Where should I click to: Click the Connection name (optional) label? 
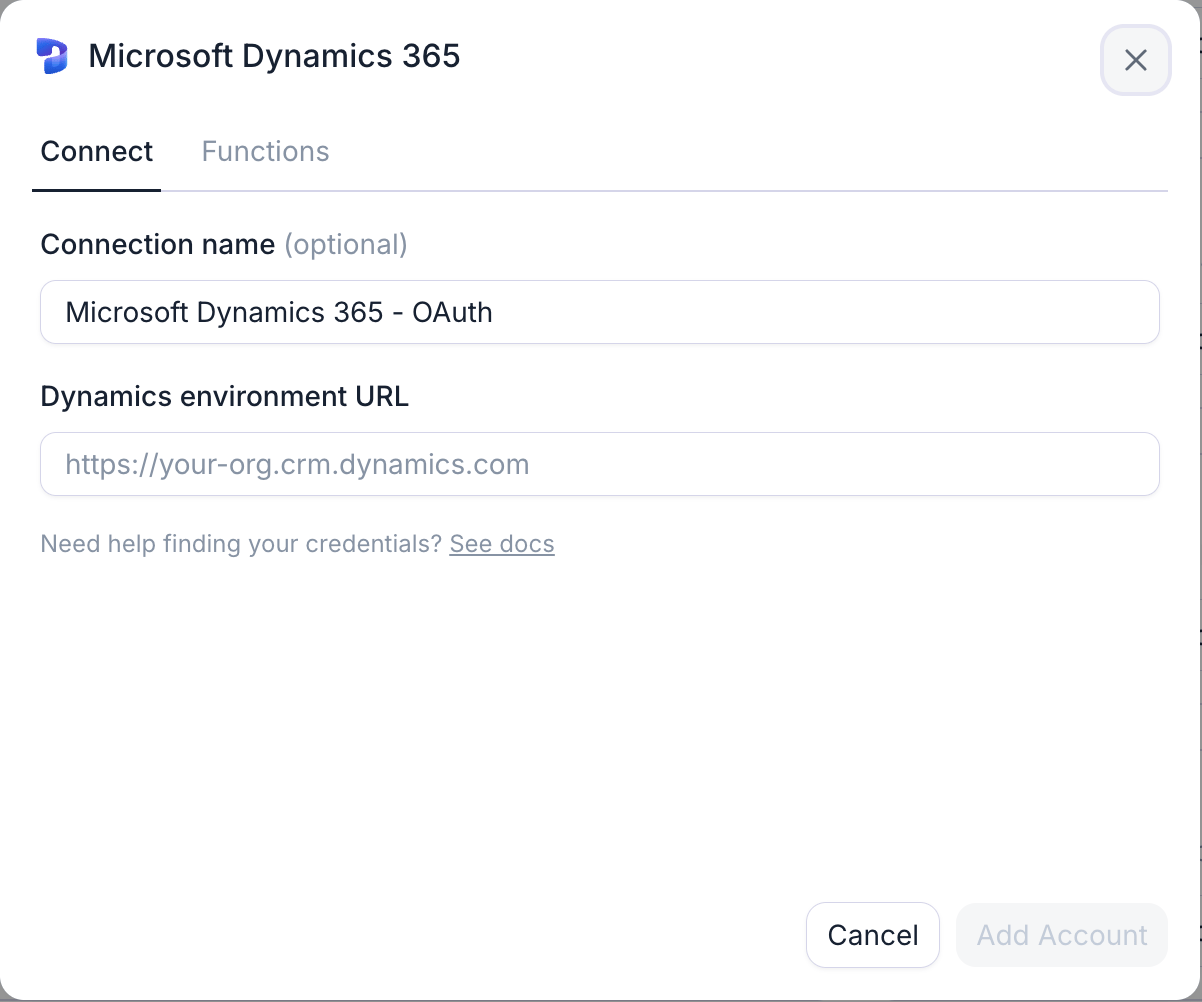(x=224, y=244)
